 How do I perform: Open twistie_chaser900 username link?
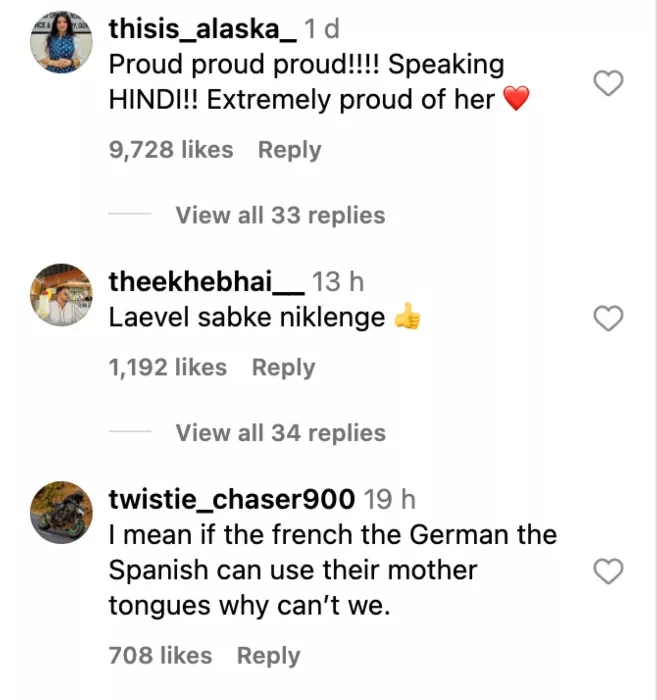coord(231,498)
